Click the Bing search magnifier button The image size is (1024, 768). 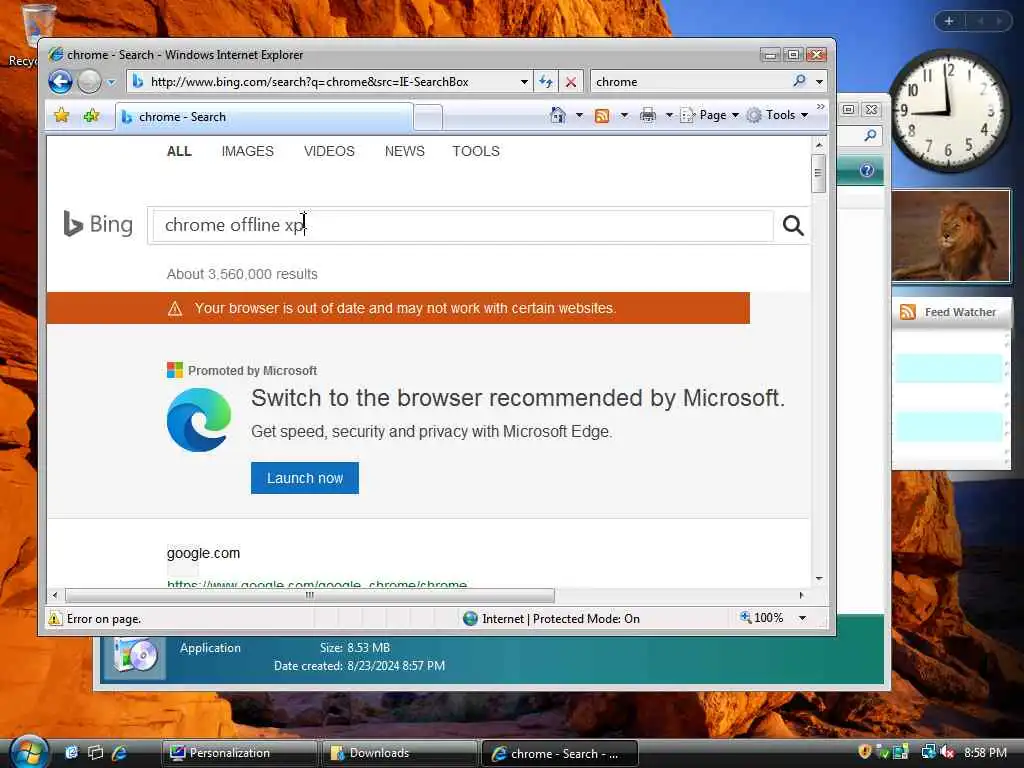[x=793, y=225]
